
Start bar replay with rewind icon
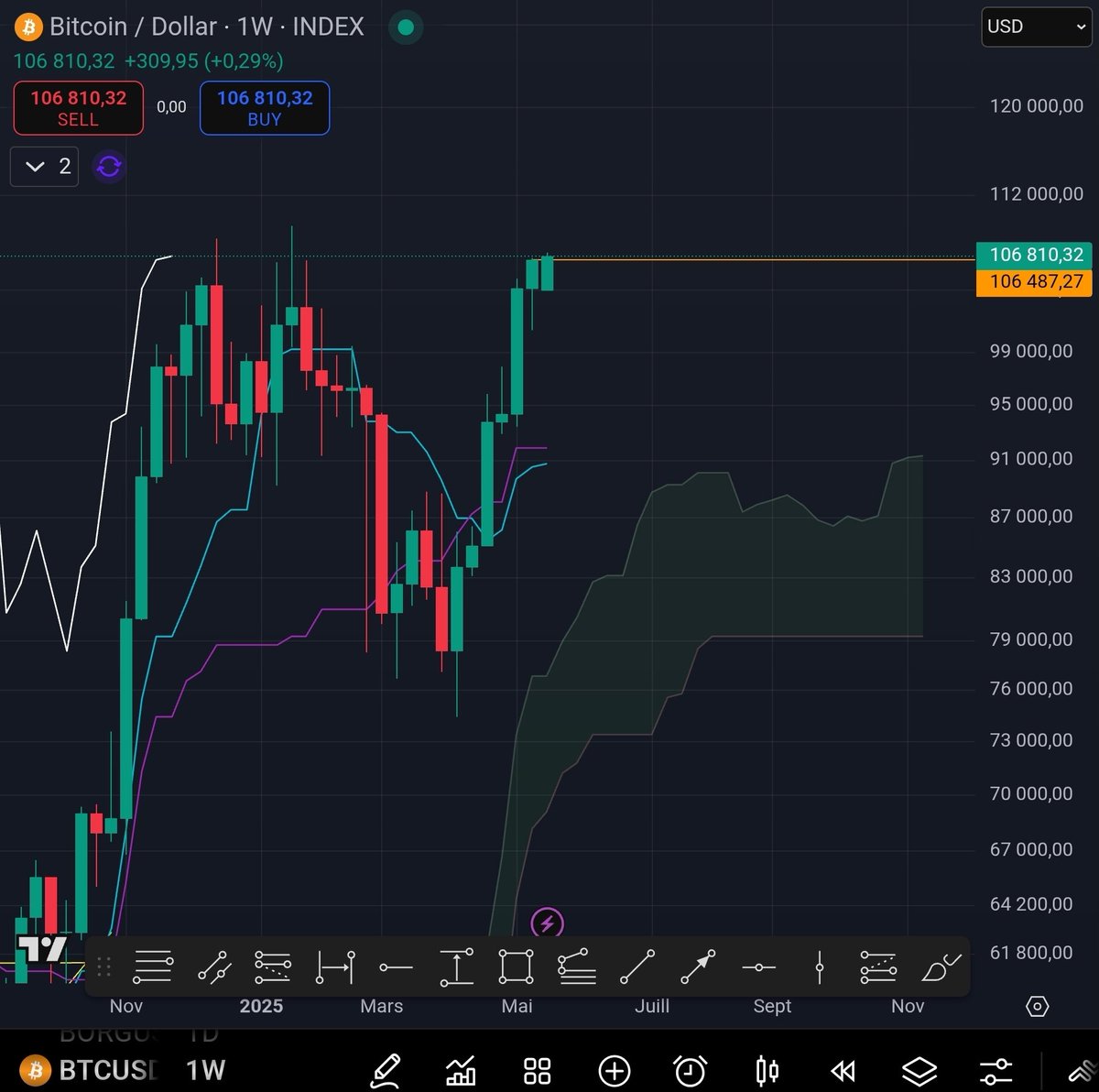843,1070
